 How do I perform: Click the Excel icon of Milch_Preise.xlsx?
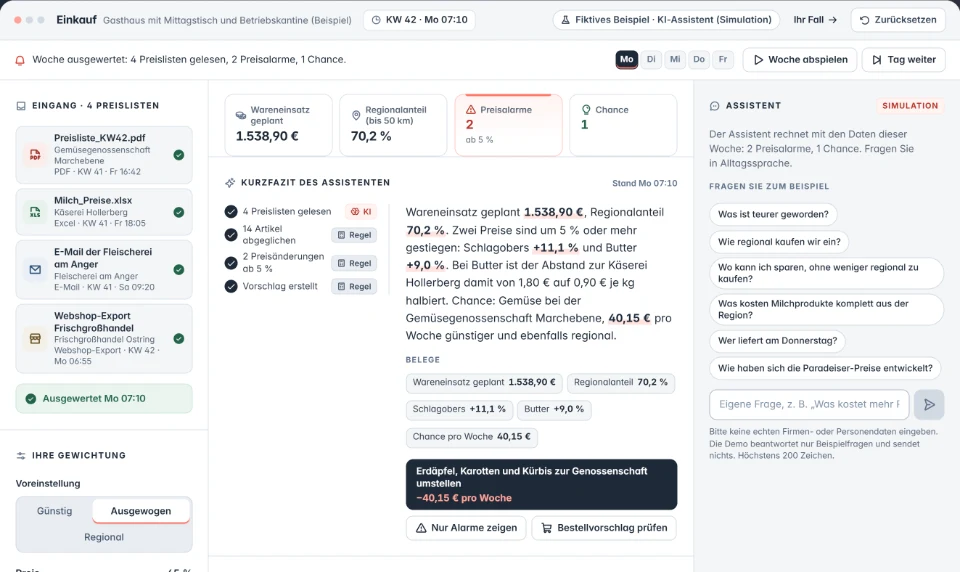click(36, 212)
